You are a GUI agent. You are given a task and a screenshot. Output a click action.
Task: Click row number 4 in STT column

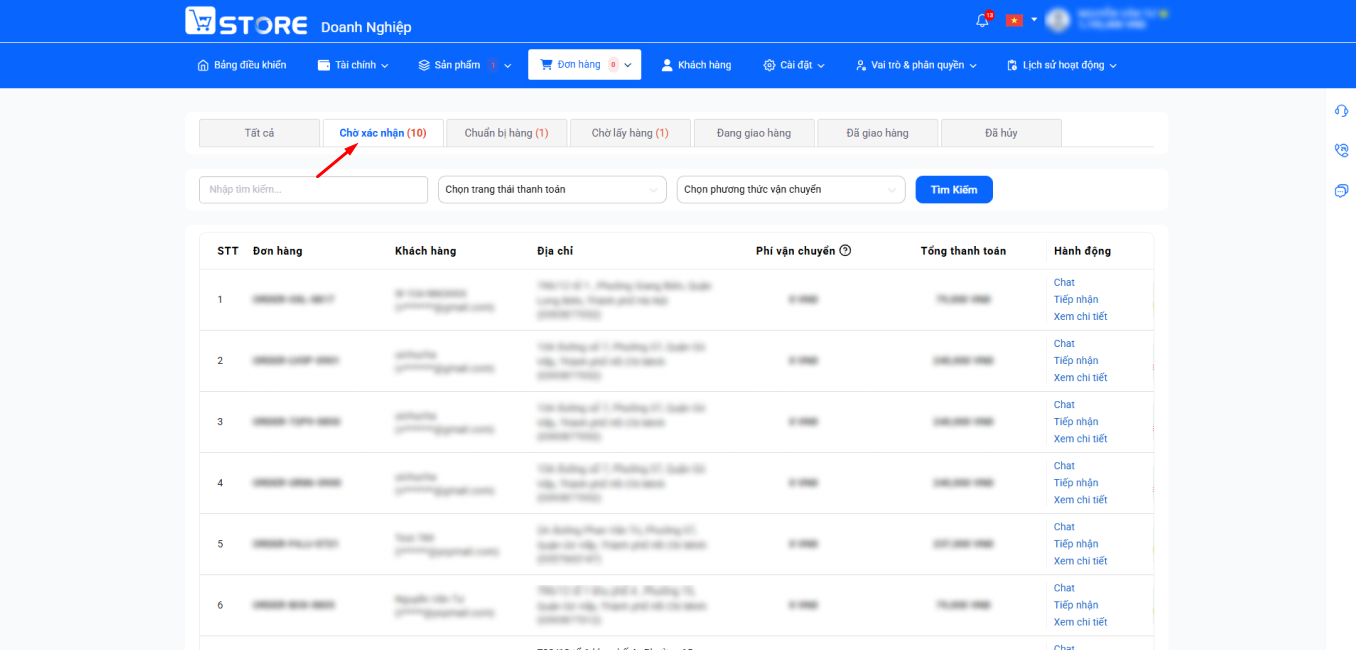[220, 483]
